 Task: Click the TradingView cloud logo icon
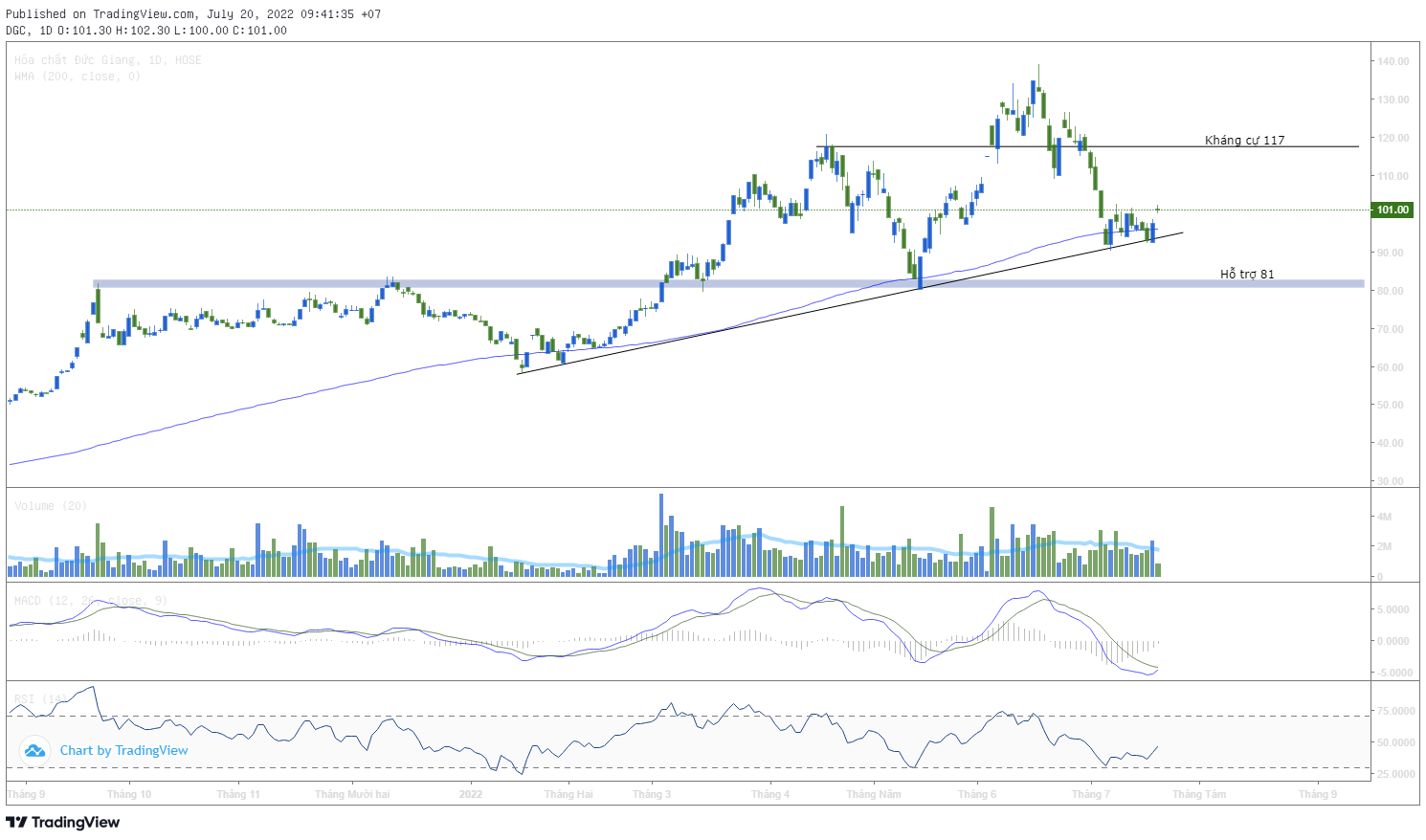[x=34, y=751]
